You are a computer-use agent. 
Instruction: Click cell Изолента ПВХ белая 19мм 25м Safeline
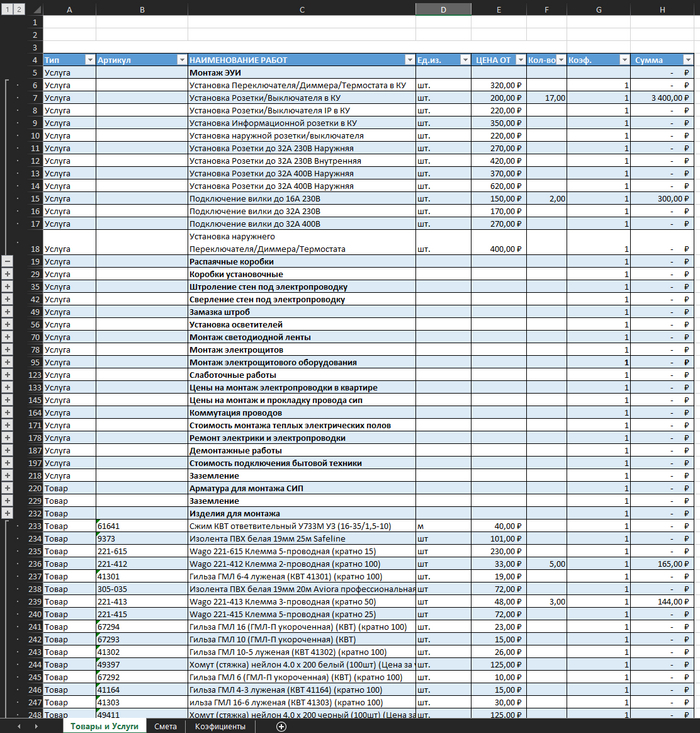point(302,539)
